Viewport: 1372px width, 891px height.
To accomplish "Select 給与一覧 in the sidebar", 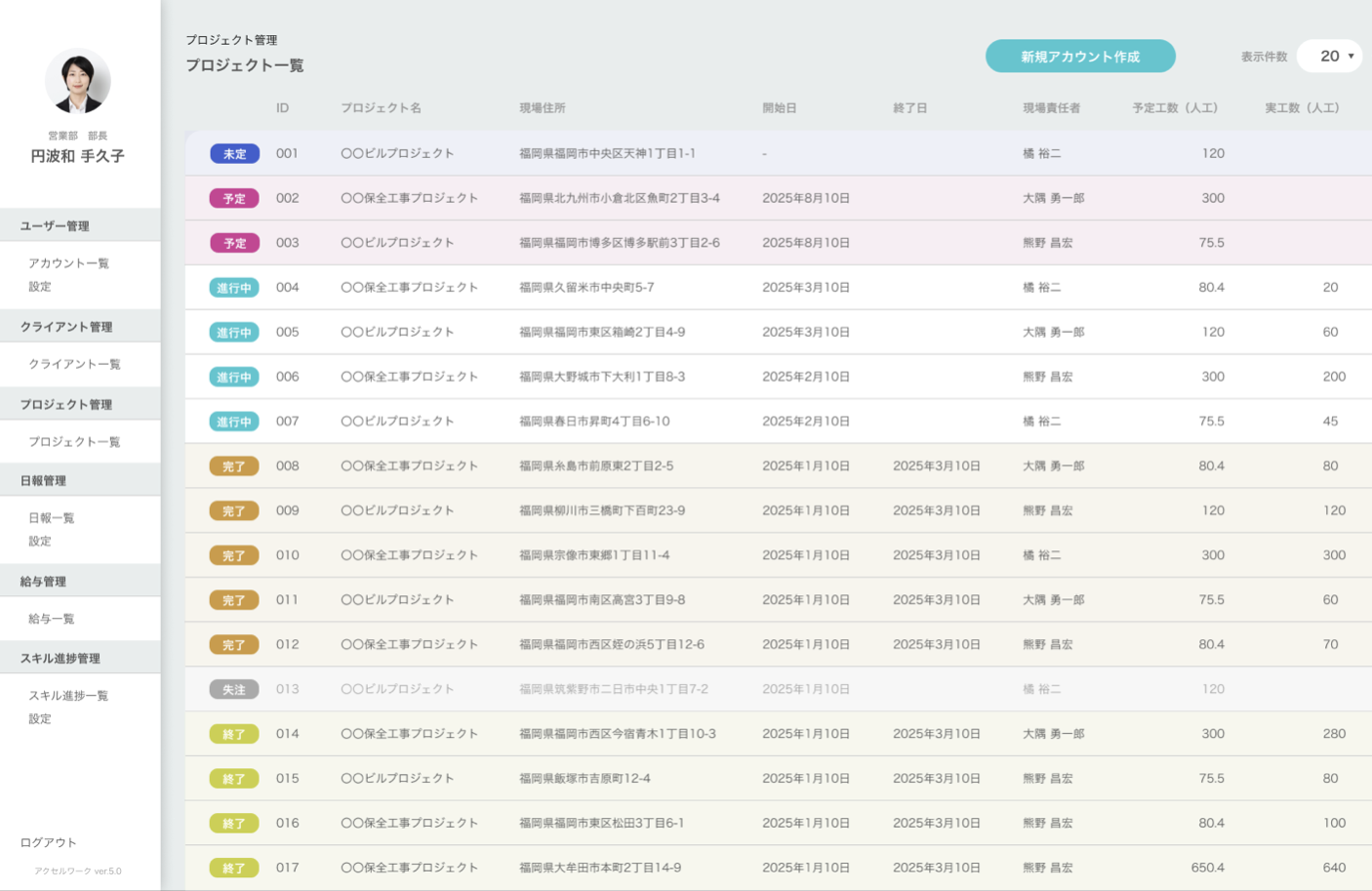I will (x=52, y=619).
